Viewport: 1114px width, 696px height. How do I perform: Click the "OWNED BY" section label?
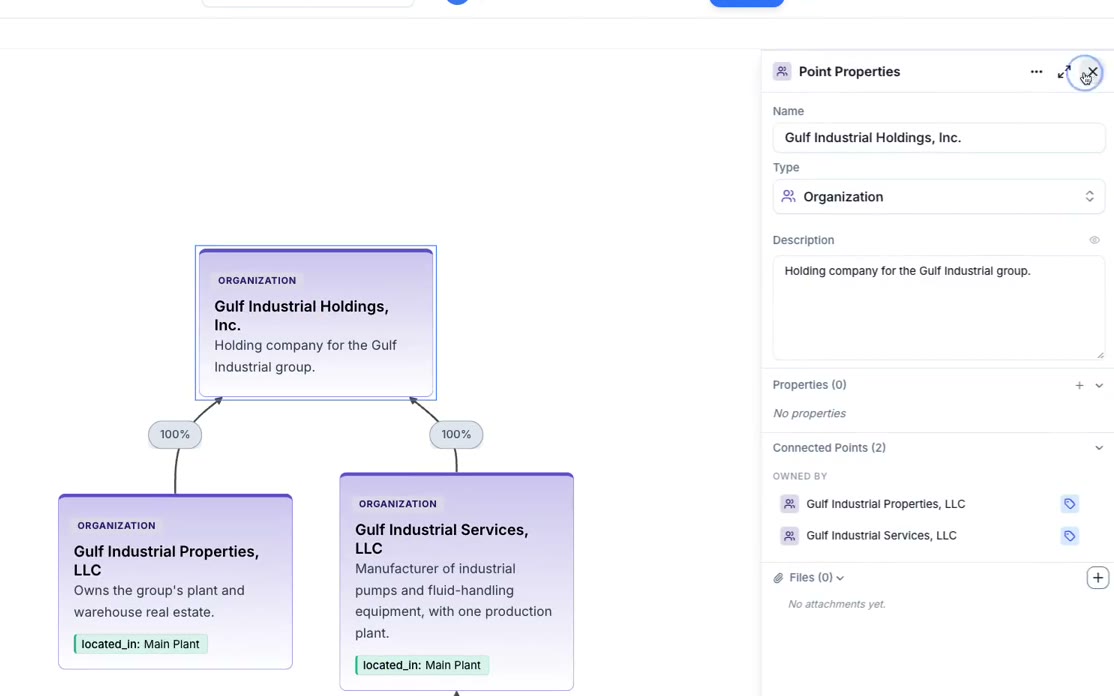pos(800,477)
